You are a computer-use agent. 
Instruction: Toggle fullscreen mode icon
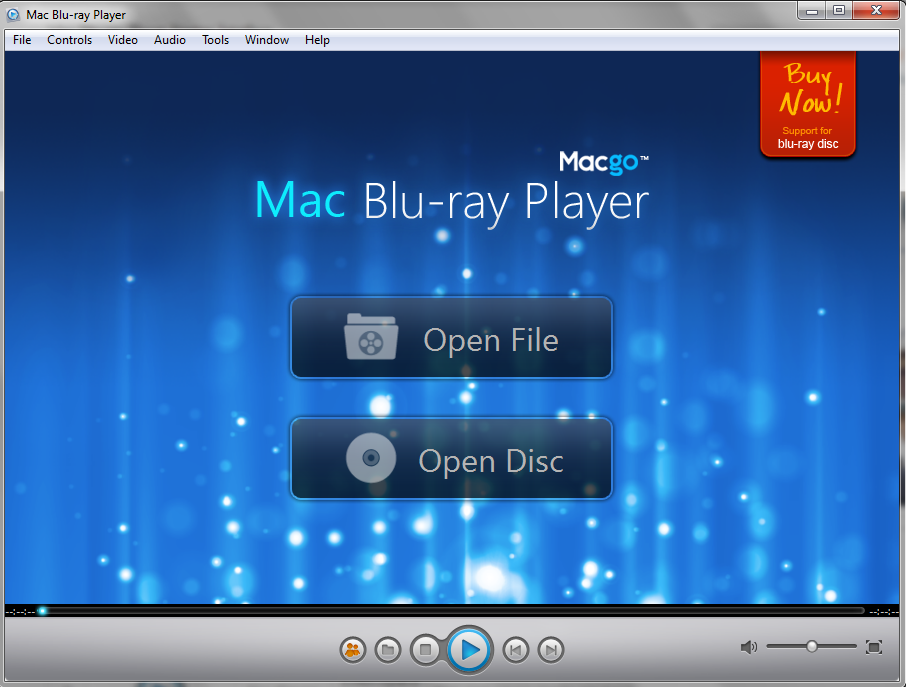(x=873, y=647)
